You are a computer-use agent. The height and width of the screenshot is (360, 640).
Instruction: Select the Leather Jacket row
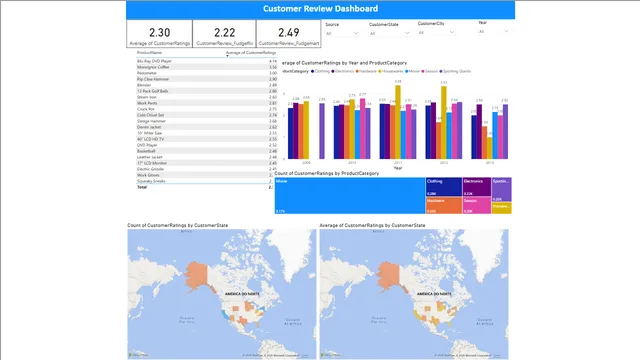click(x=207, y=157)
